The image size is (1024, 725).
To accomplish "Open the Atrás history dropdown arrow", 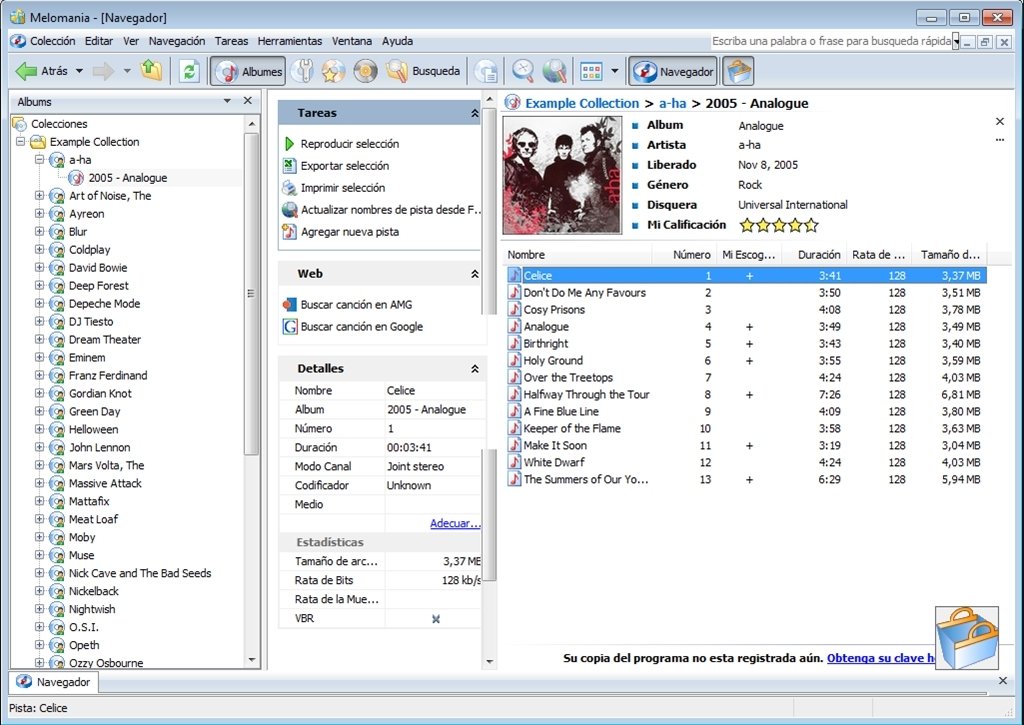I will click(79, 71).
